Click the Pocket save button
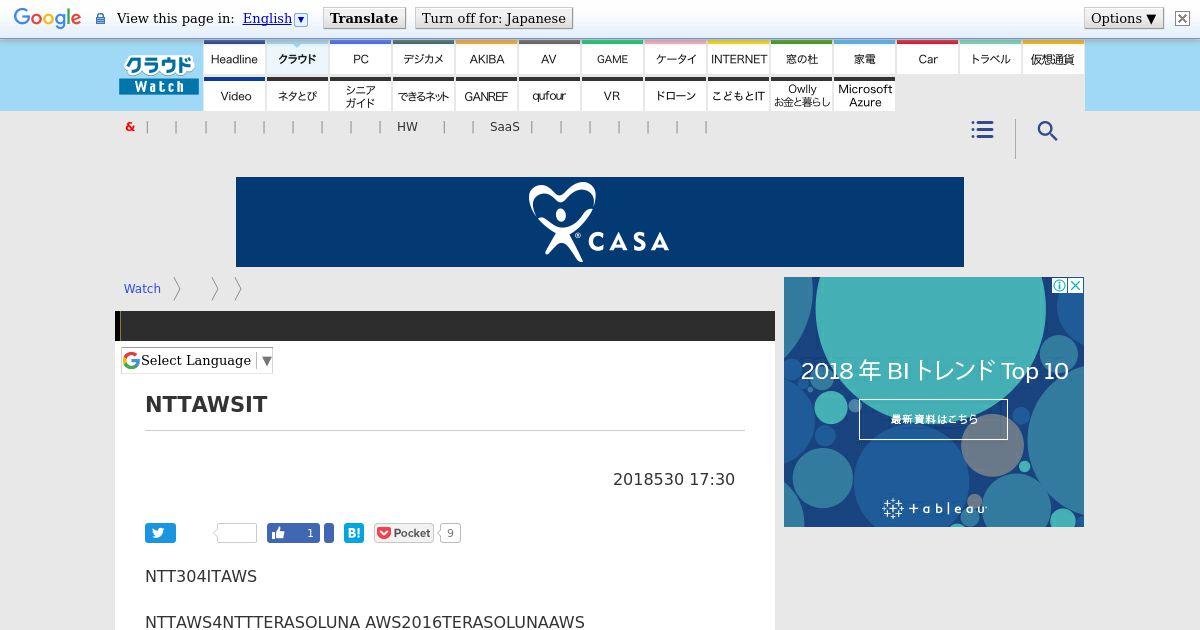 coord(404,533)
